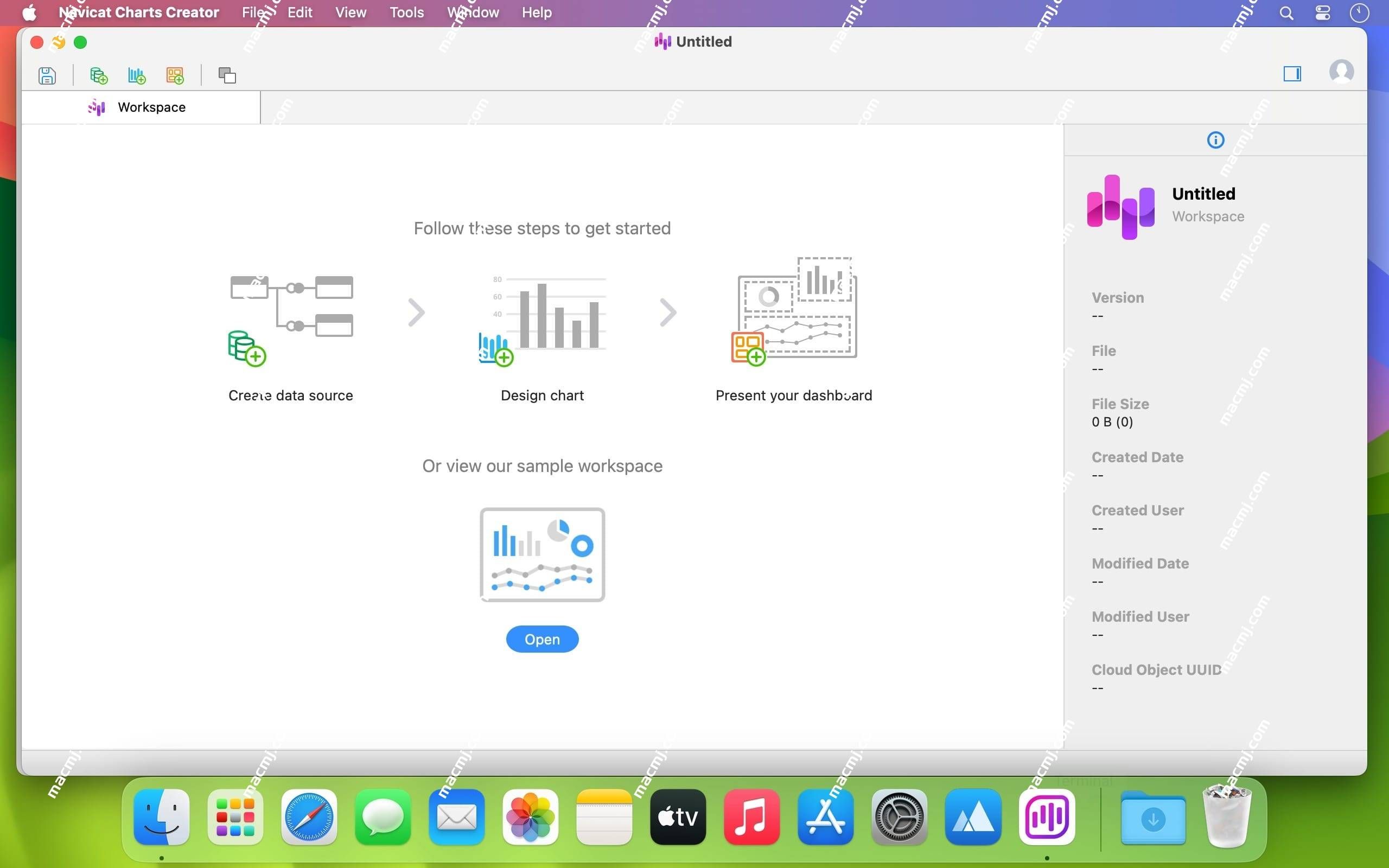Click the green zoom window button
This screenshot has height=868, width=1389.
80,42
